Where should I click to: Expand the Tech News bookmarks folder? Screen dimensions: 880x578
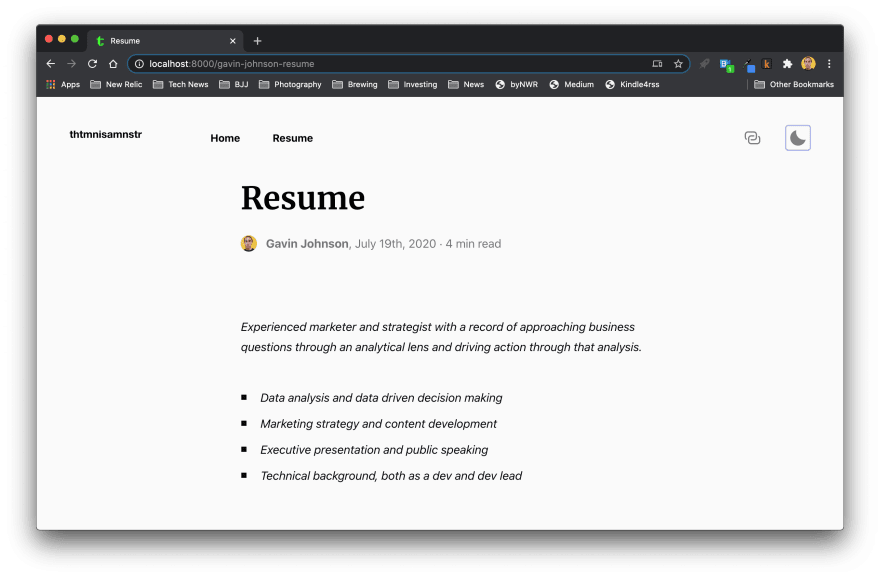click(180, 85)
